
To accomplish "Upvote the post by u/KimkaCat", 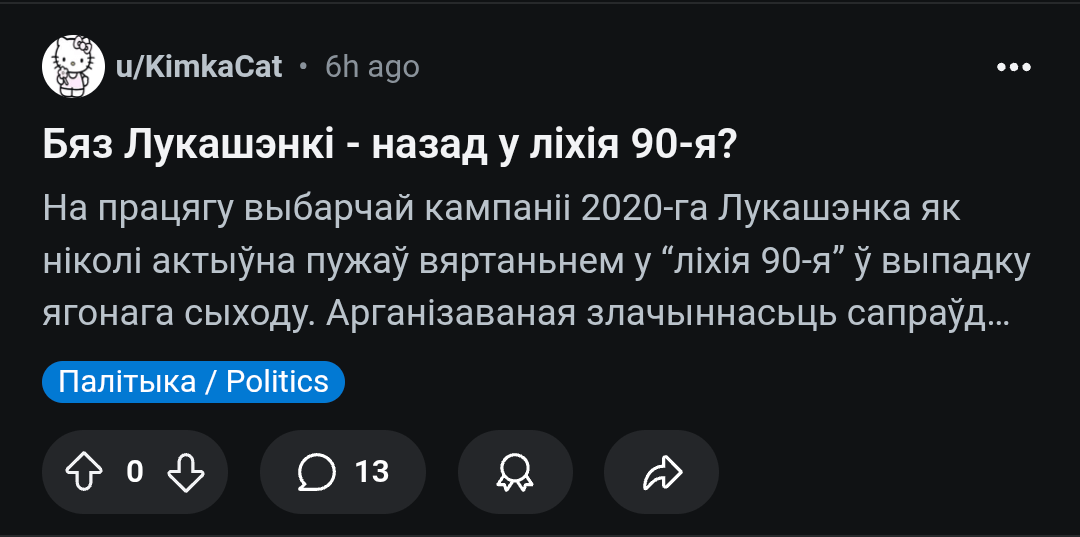I will point(84,472).
